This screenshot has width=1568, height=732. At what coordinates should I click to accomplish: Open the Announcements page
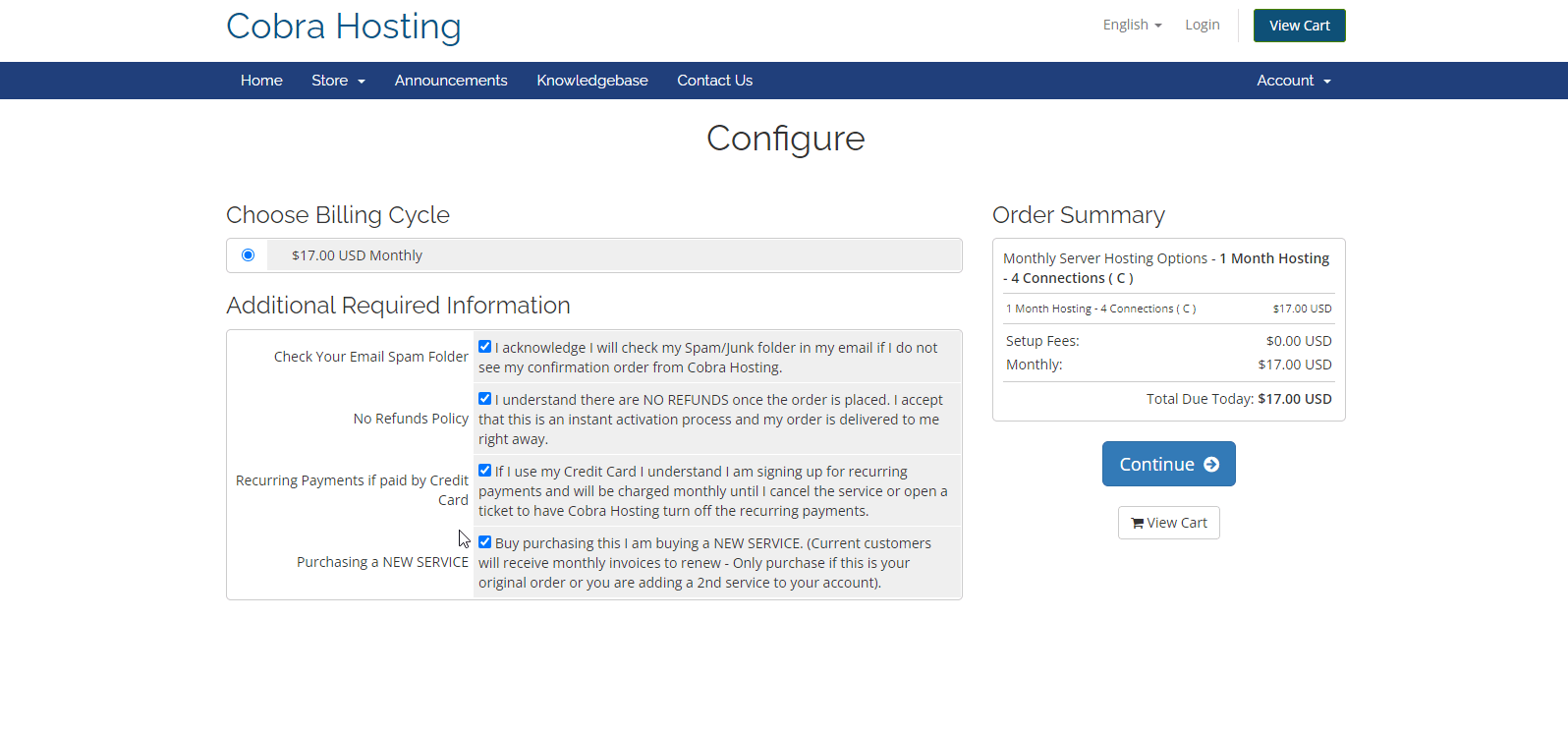pos(451,81)
